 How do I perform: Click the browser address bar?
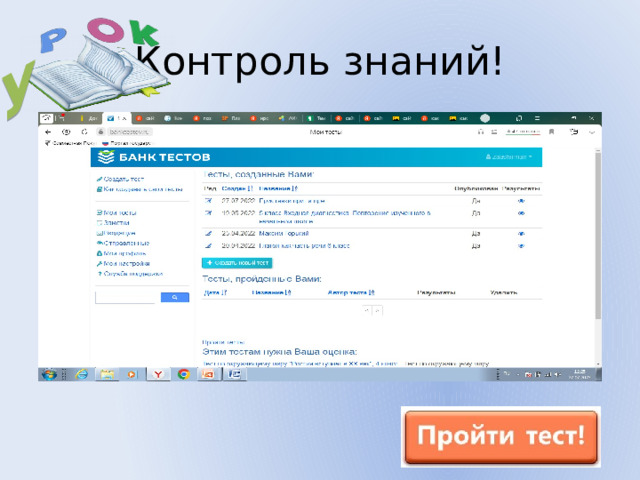pos(131,132)
